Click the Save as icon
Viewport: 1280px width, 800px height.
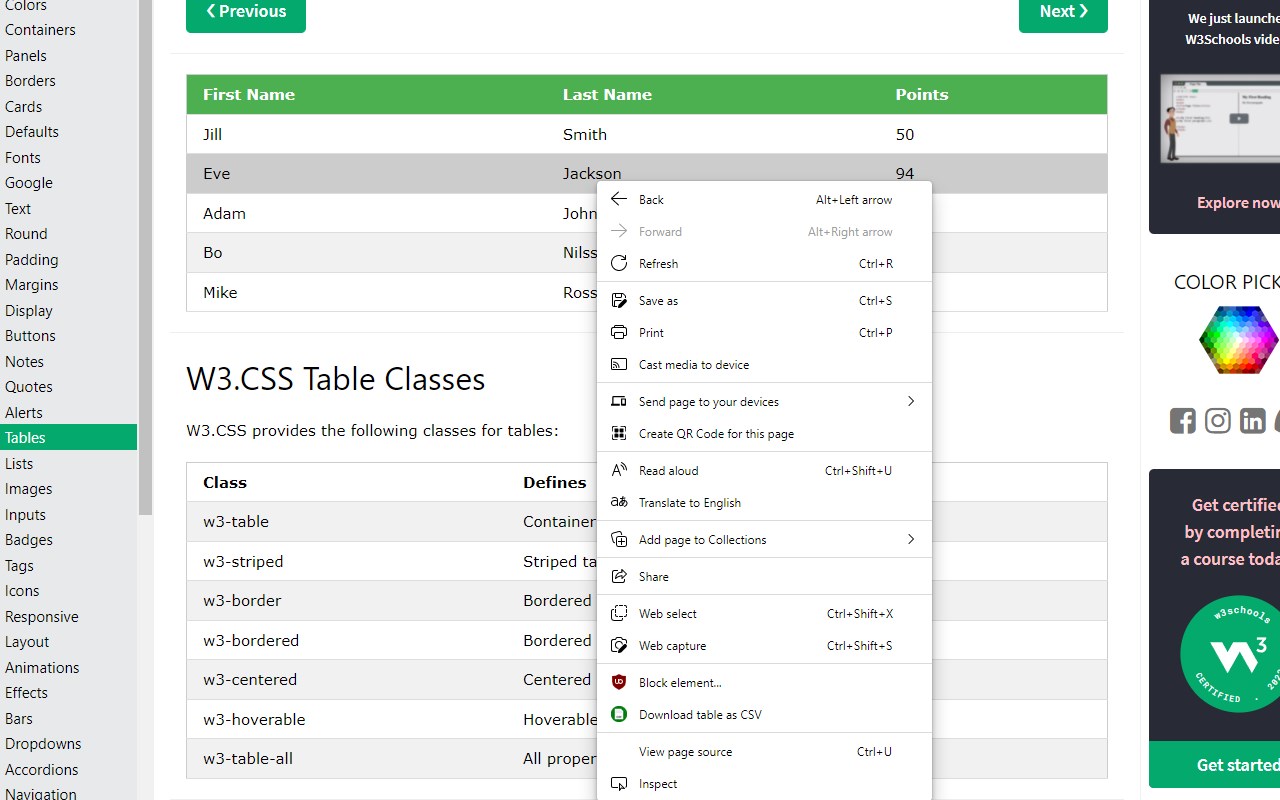pyautogui.click(x=619, y=300)
